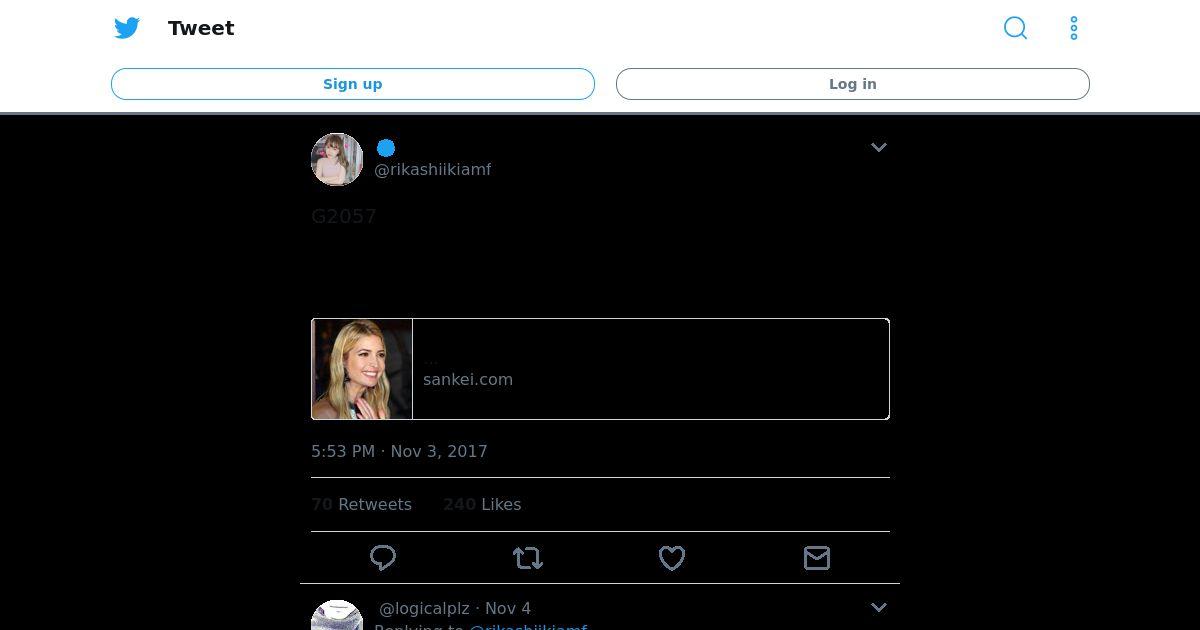Screen dimensions: 1200x630
Task: Click the reply speech bubble icon
Action: pos(383,558)
